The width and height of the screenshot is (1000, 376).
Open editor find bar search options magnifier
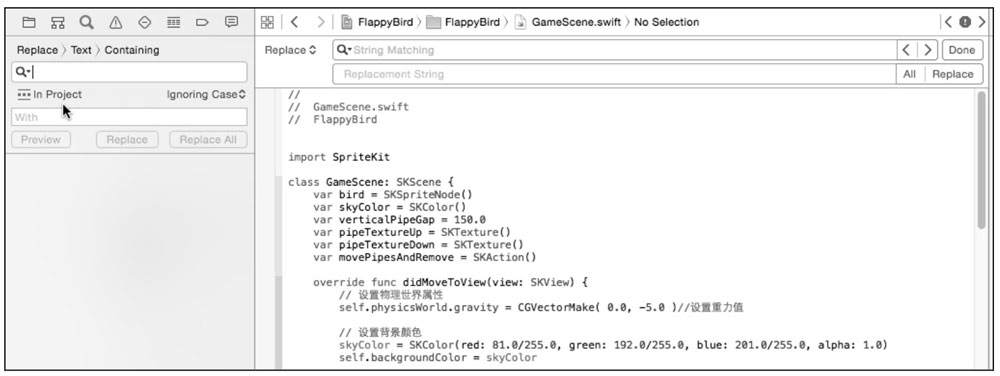click(344, 50)
